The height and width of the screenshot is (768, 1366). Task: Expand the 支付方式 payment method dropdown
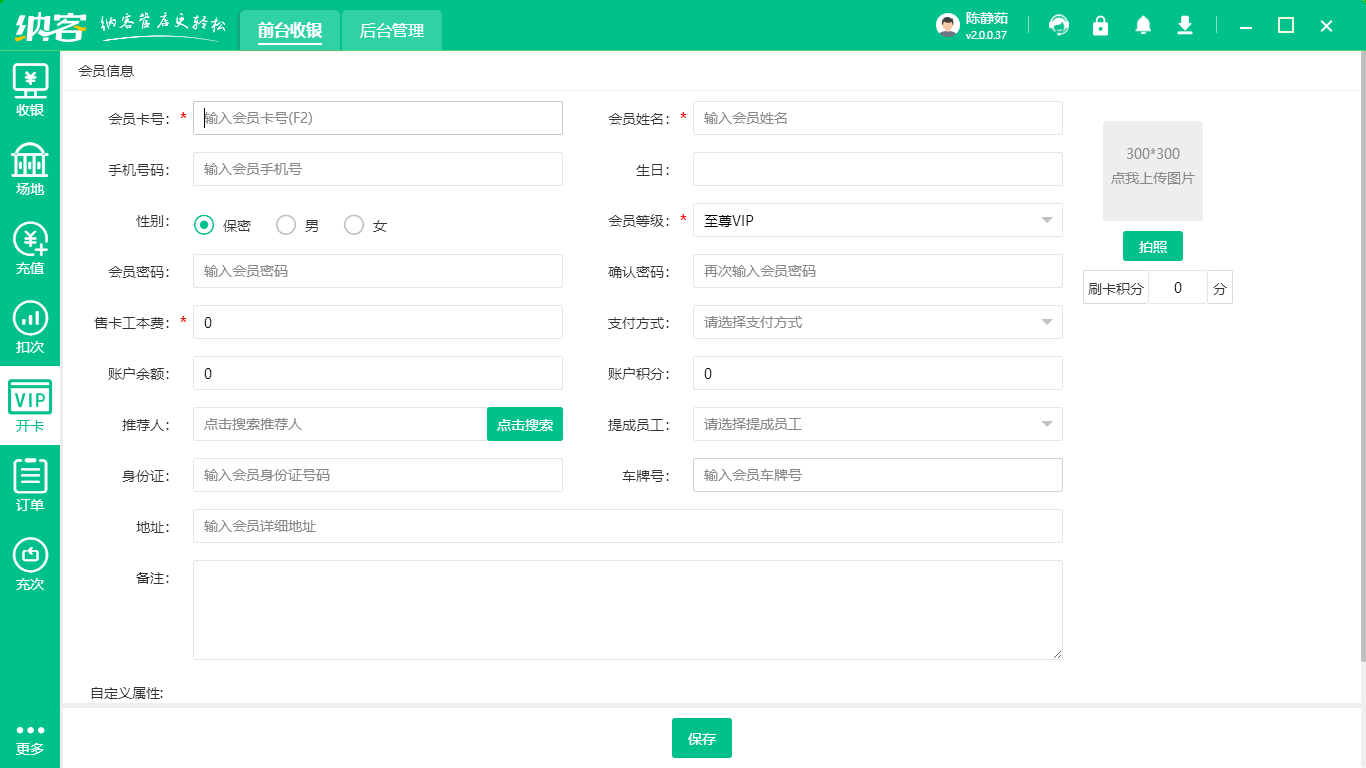1045,322
